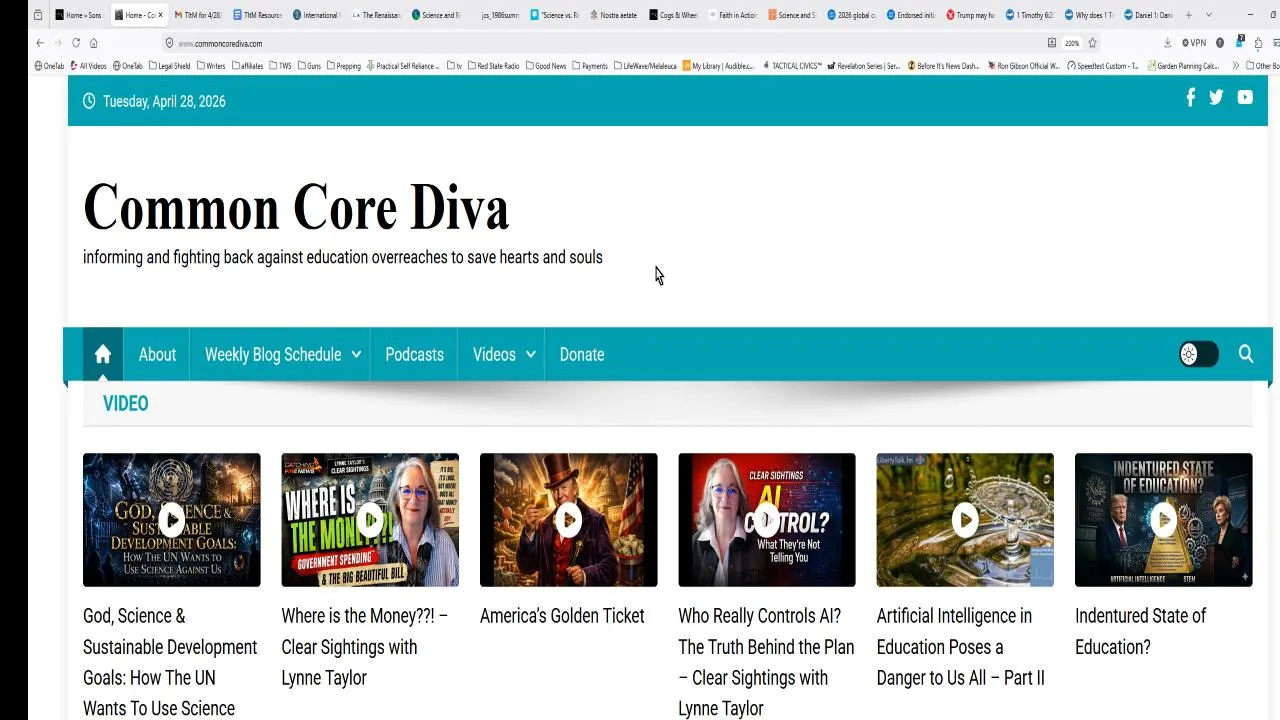The width and height of the screenshot is (1280, 720).
Task: Expand Weekly Blog Schedule dropdown arrow
Action: (x=356, y=355)
